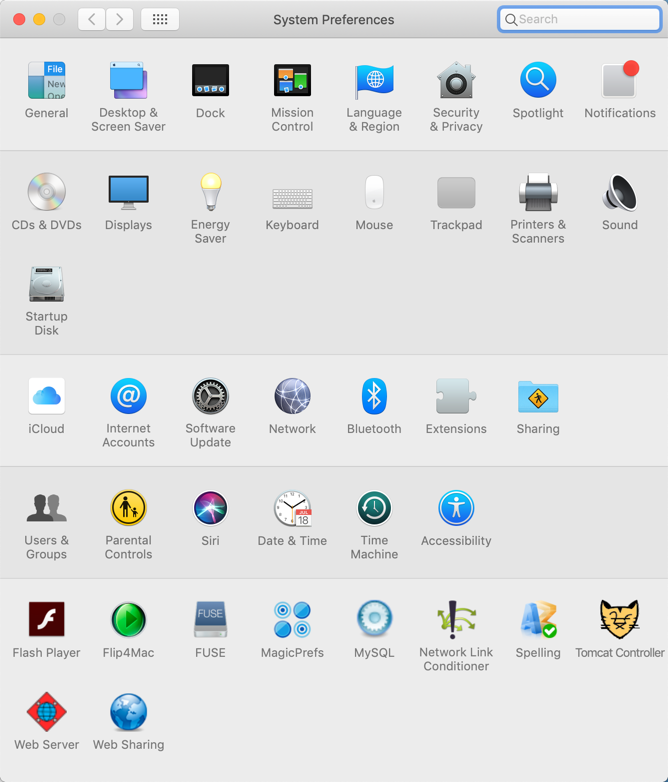Go back with the left chevron

[92, 19]
